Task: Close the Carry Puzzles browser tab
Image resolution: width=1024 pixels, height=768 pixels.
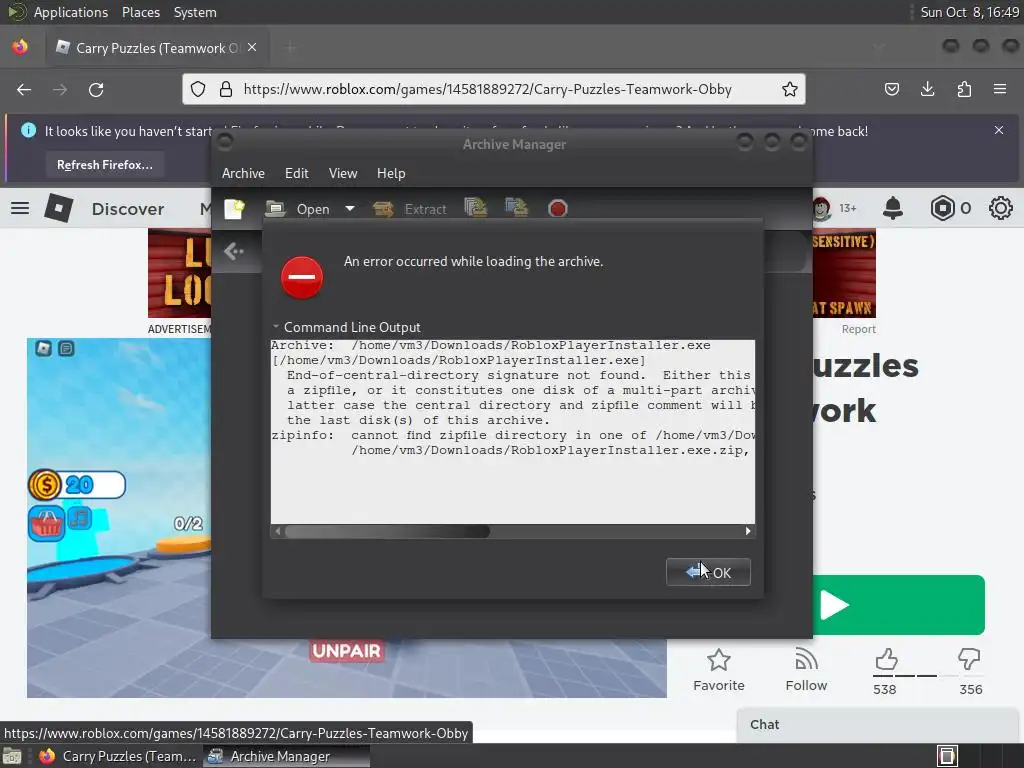Action: click(x=252, y=48)
